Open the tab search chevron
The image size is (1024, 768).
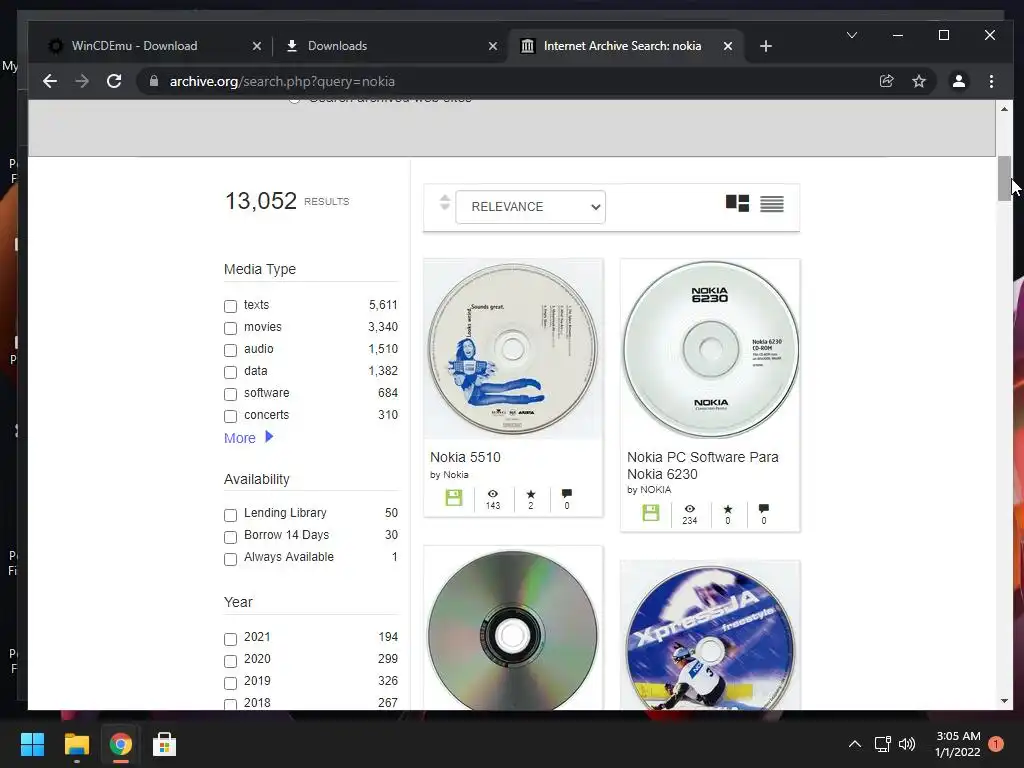tap(852, 35)
